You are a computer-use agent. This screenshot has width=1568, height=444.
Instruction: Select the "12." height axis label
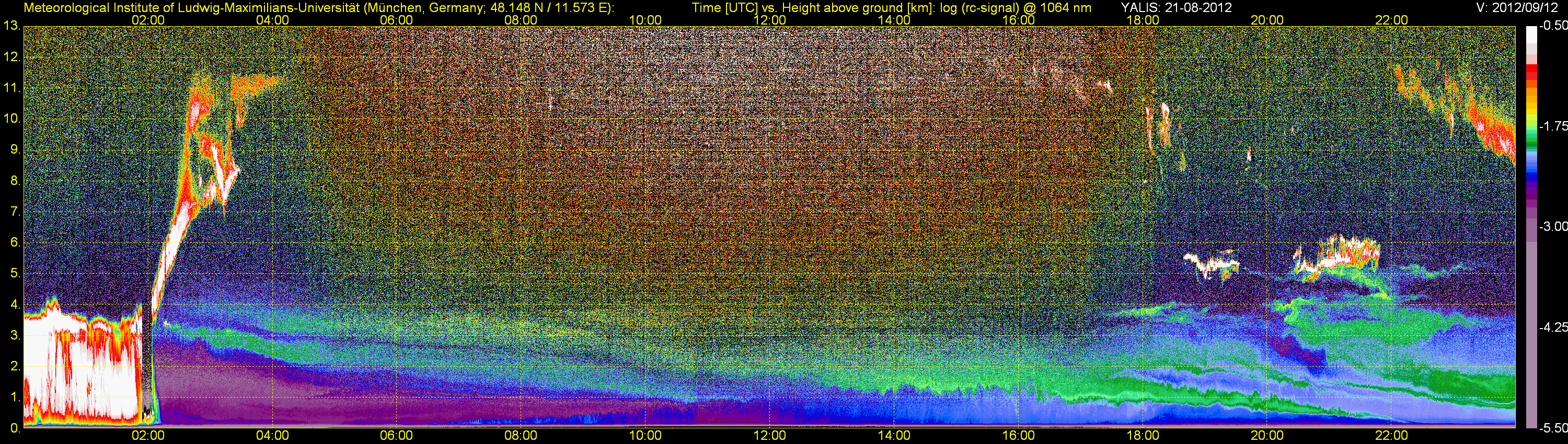point(11,57)
